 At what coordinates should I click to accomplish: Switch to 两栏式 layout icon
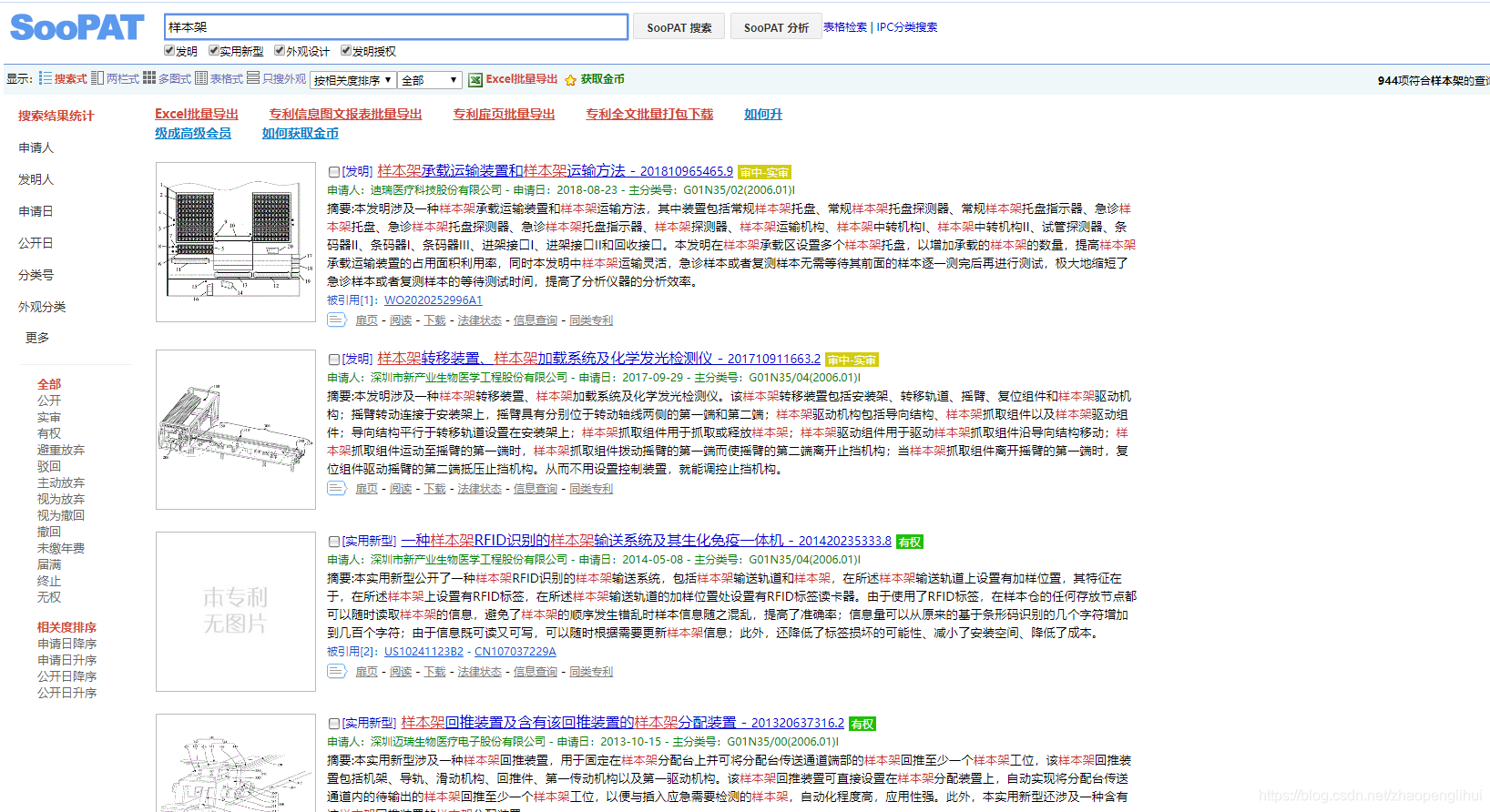[x=97, y=79]
